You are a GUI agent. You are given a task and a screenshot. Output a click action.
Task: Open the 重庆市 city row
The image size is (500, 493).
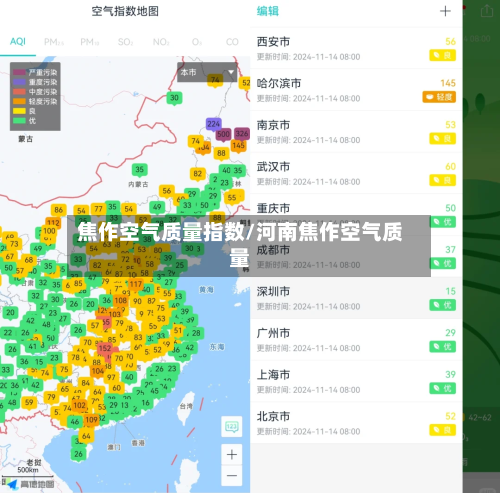click(356, 215)
